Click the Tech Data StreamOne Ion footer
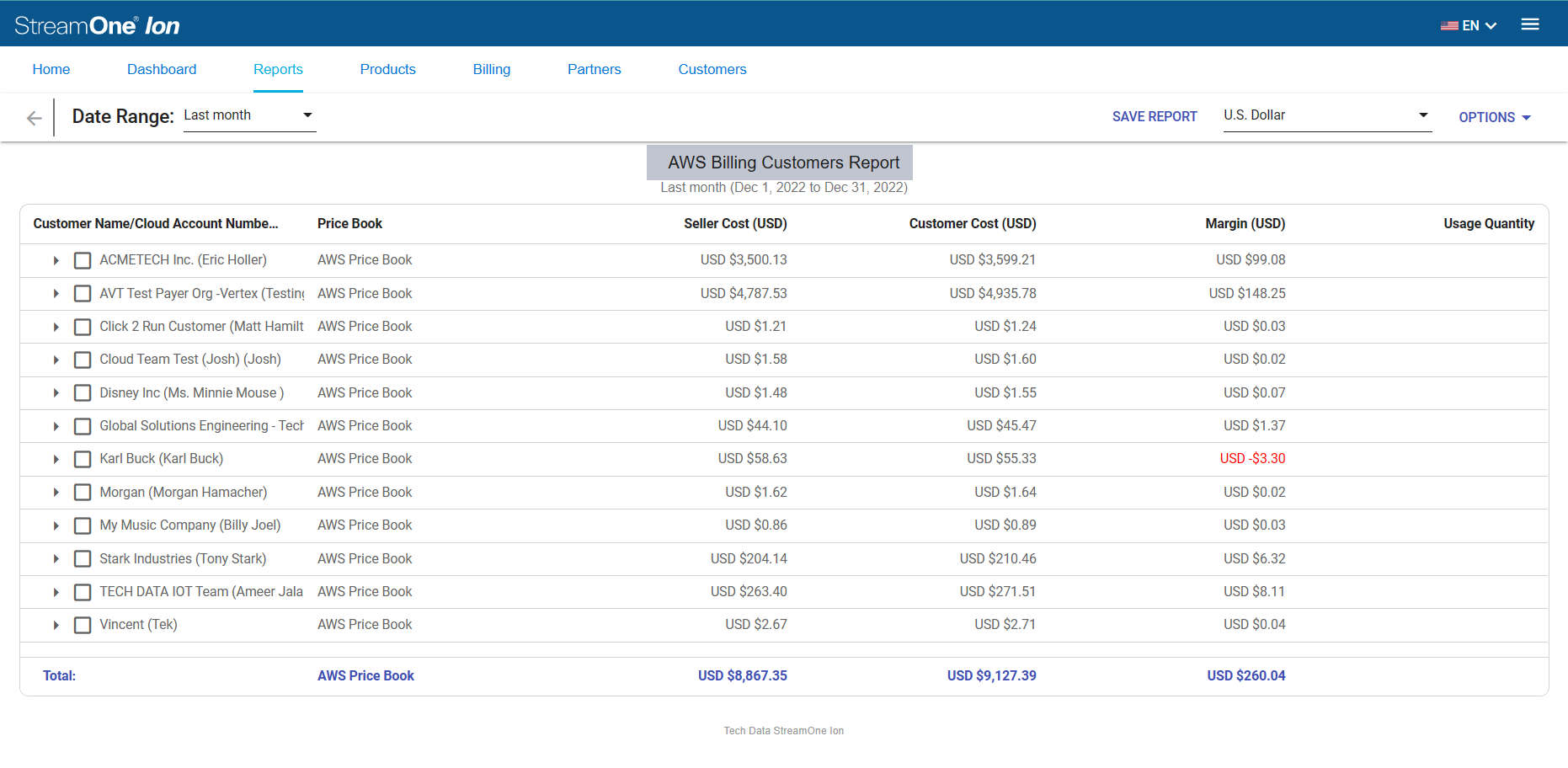Screen dimensions: 1568x768 tap(784, 731)
